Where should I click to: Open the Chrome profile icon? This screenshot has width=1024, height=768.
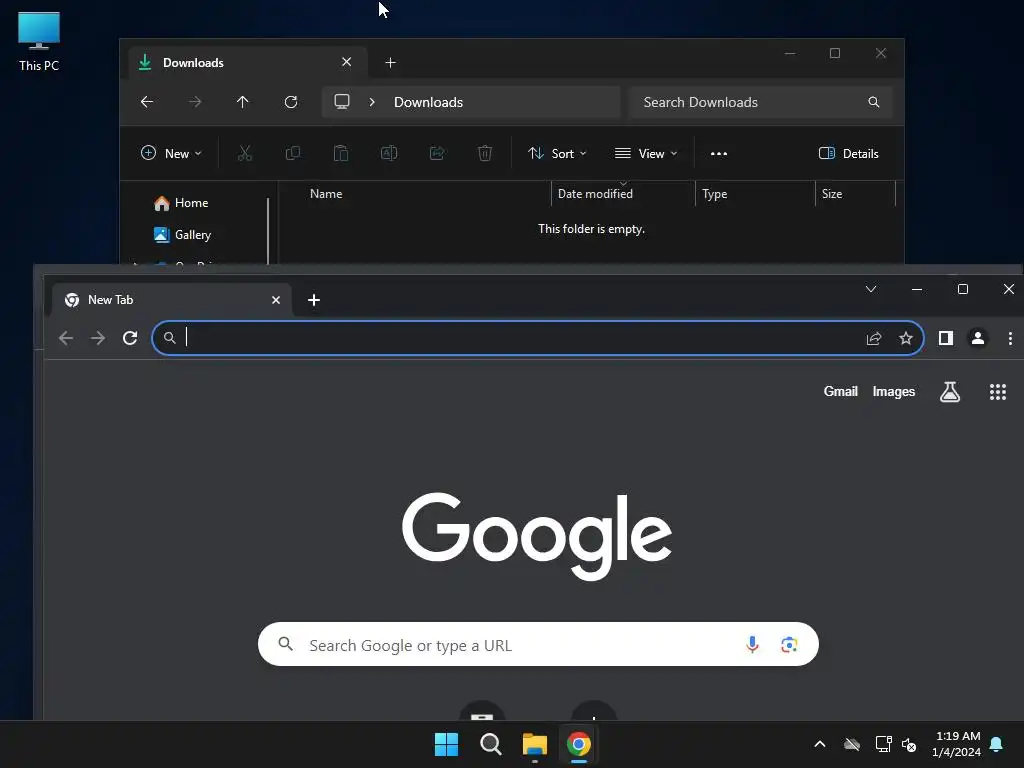[978, 338]
